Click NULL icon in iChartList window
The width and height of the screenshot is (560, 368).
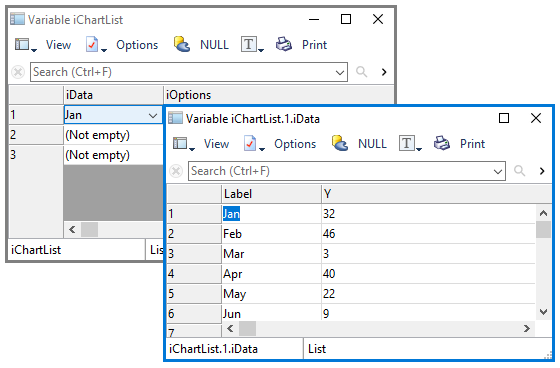click(182, 45)
